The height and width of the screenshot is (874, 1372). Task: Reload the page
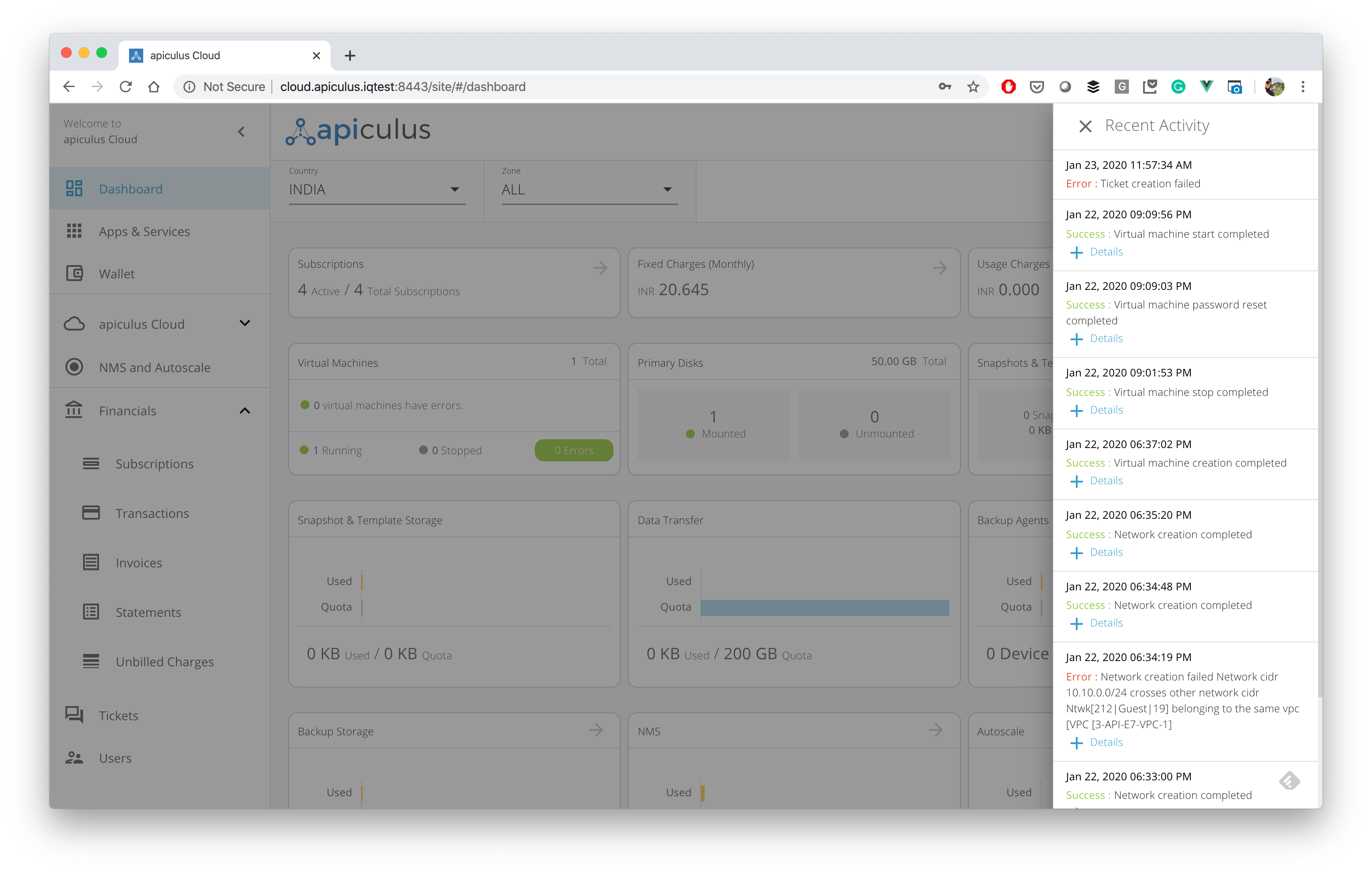tap(126, 87)
